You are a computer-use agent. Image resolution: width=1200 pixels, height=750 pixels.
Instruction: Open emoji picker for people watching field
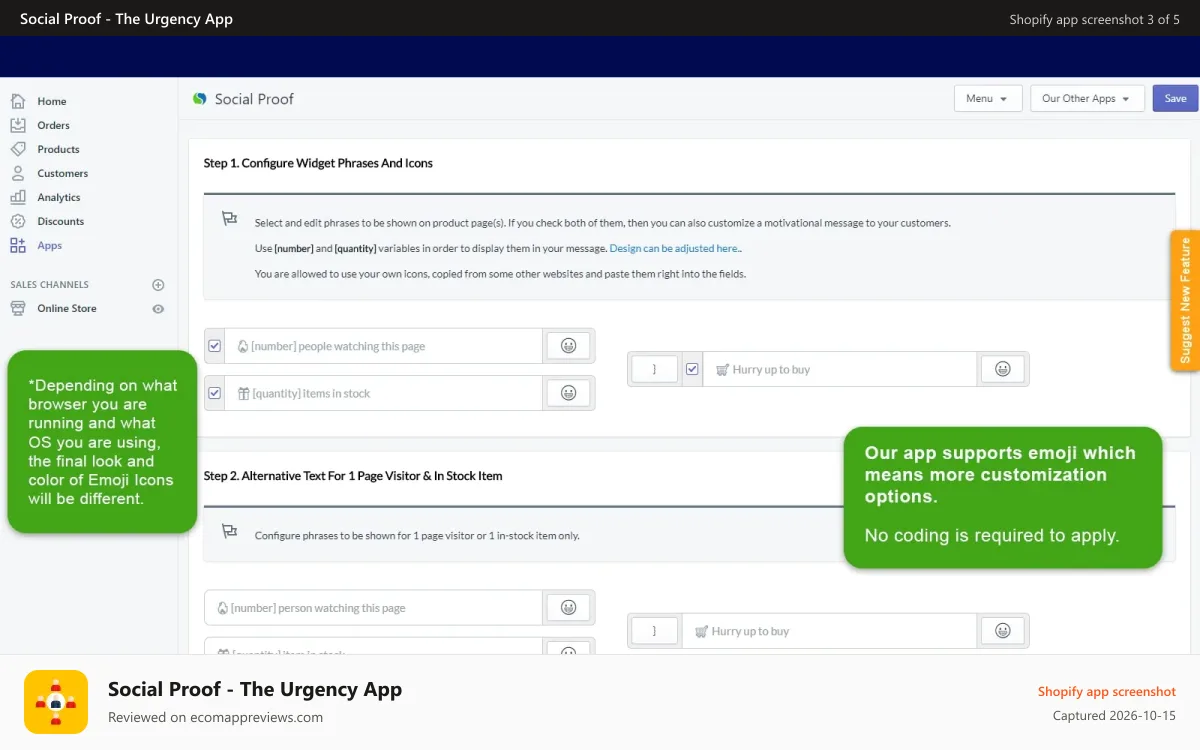568,346
